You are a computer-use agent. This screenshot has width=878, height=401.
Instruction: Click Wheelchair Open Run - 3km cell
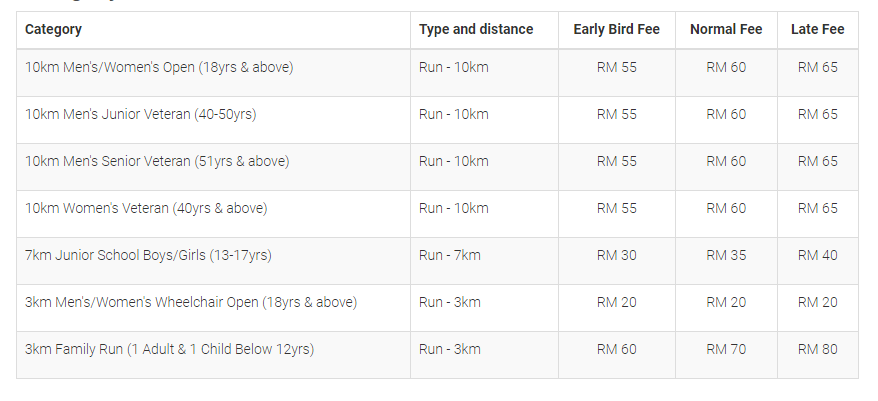(450, 302)
